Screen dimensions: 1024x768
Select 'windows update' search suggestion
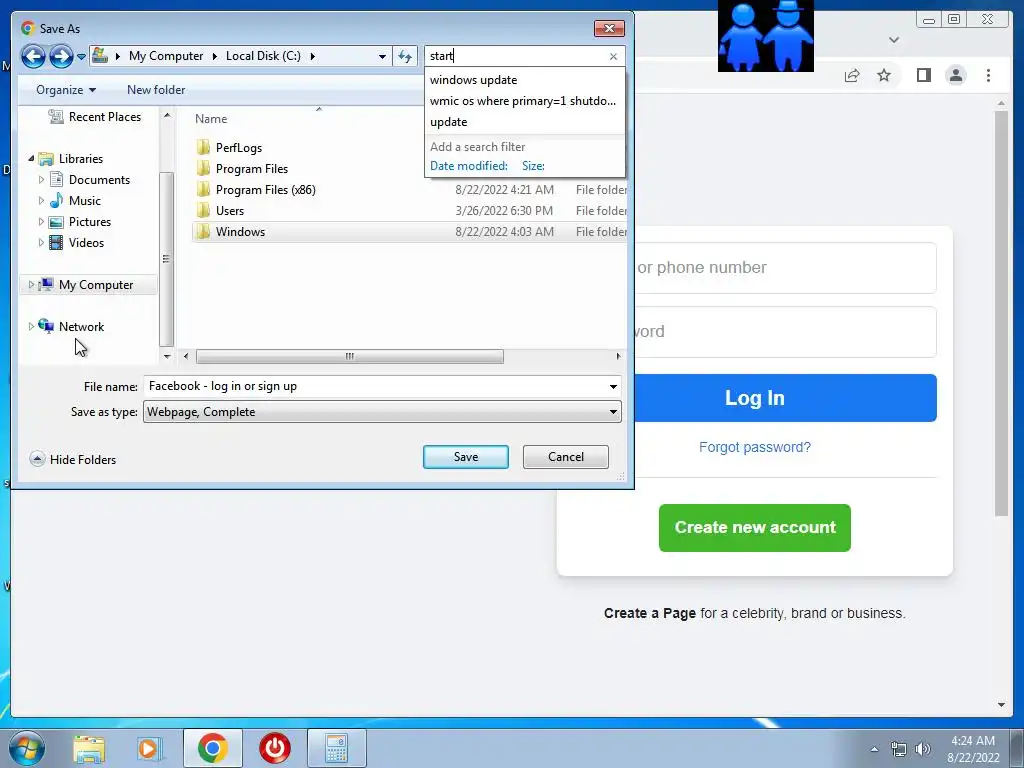473,80
